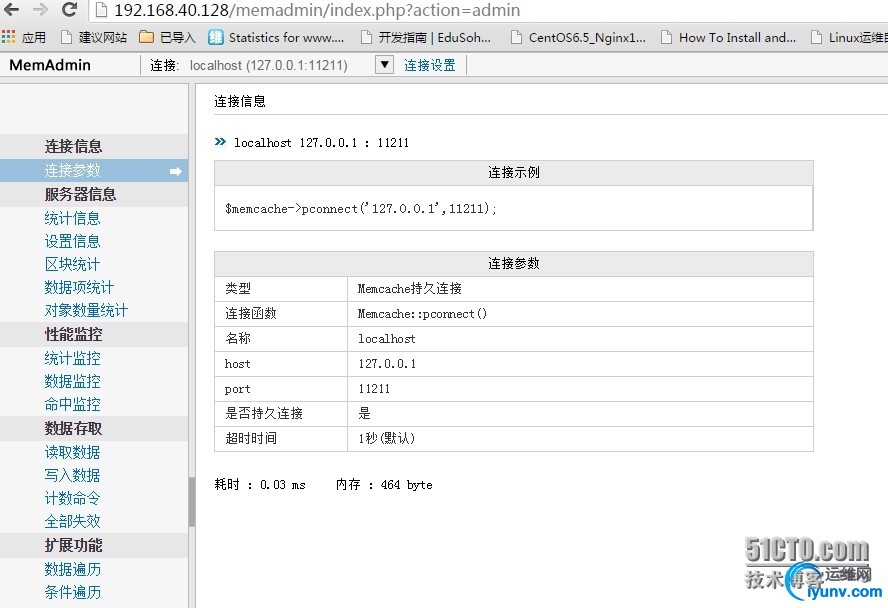
Task: Open 设置信息 in the sidebar
Action: [72, 241]
